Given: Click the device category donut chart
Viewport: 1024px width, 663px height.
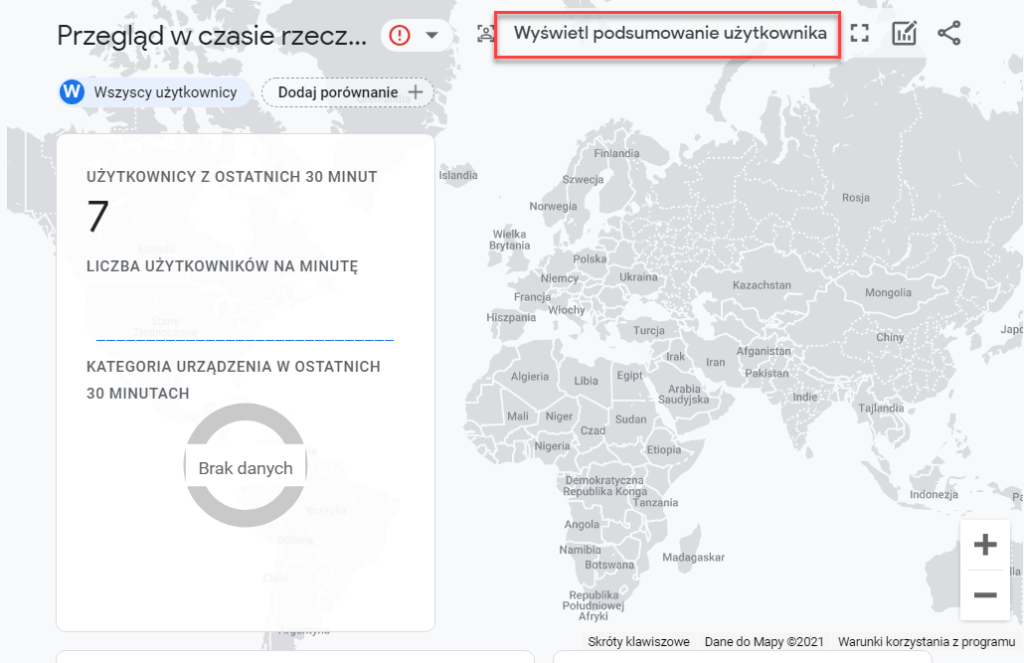Looking at the screenshot, I should tap(245, 467).
